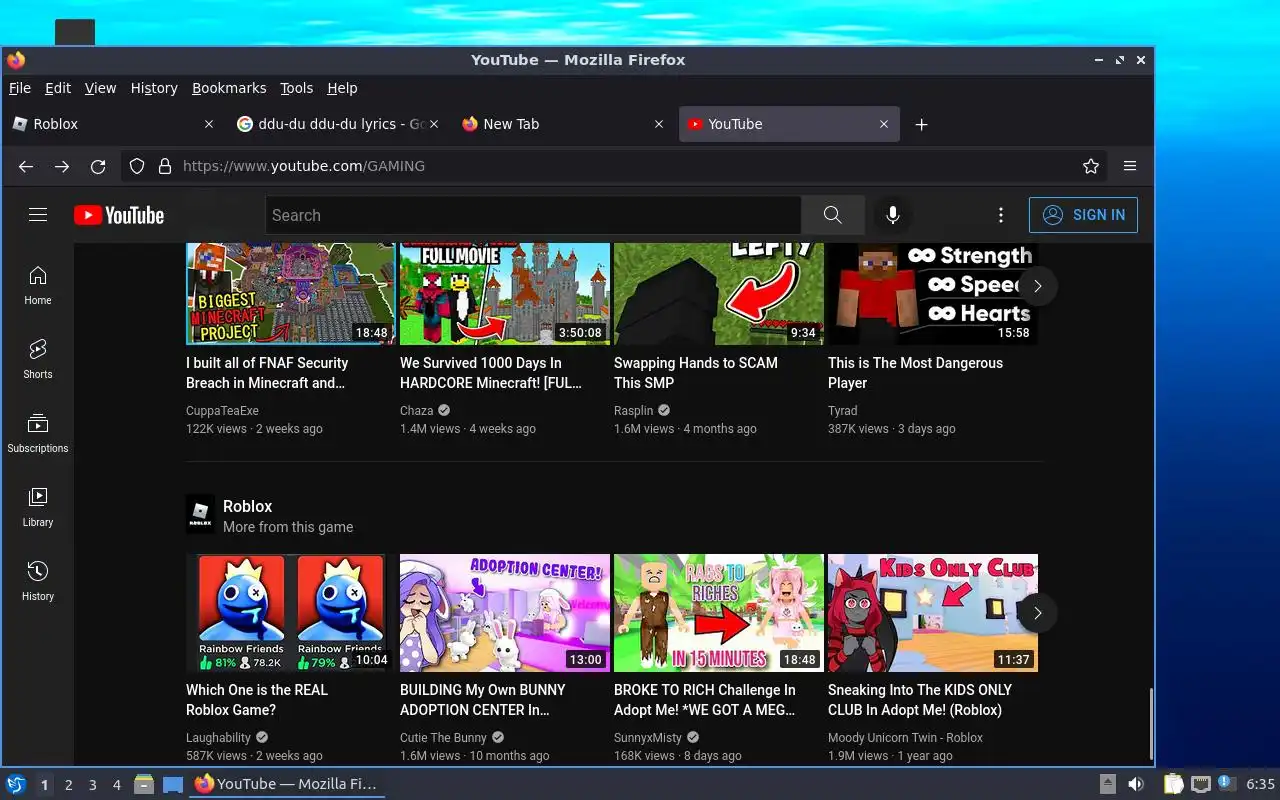This screenshot has width=1280, height=800.
Task: Go to Home in sidebar
Action: [38, 285]
